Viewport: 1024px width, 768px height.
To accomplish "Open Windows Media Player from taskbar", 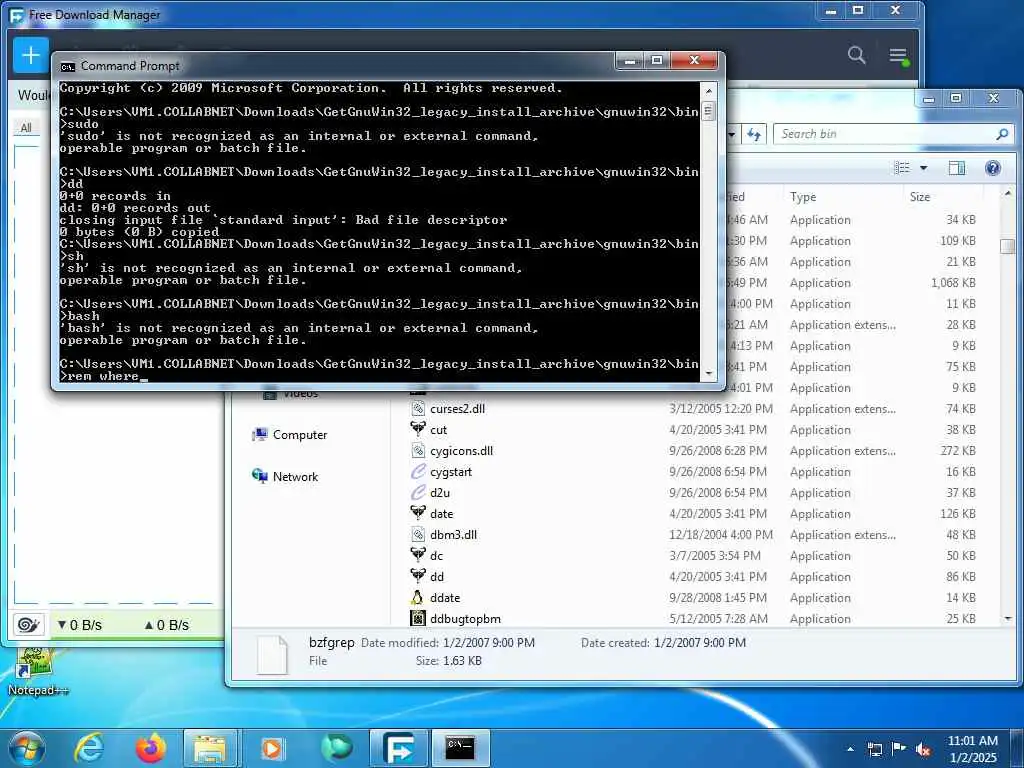I will [x=272, y=748].
